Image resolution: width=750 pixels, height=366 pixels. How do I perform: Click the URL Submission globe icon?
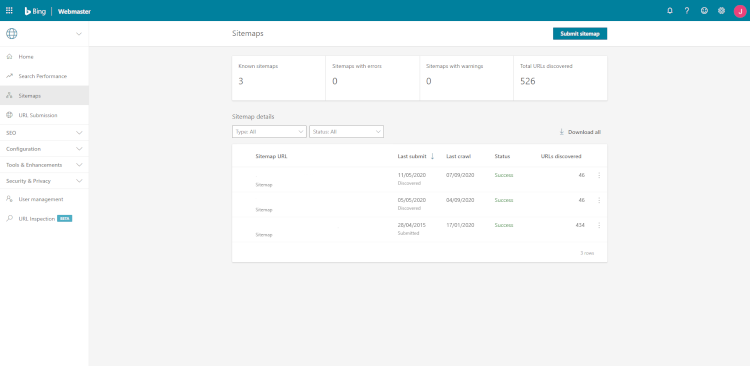9,115
